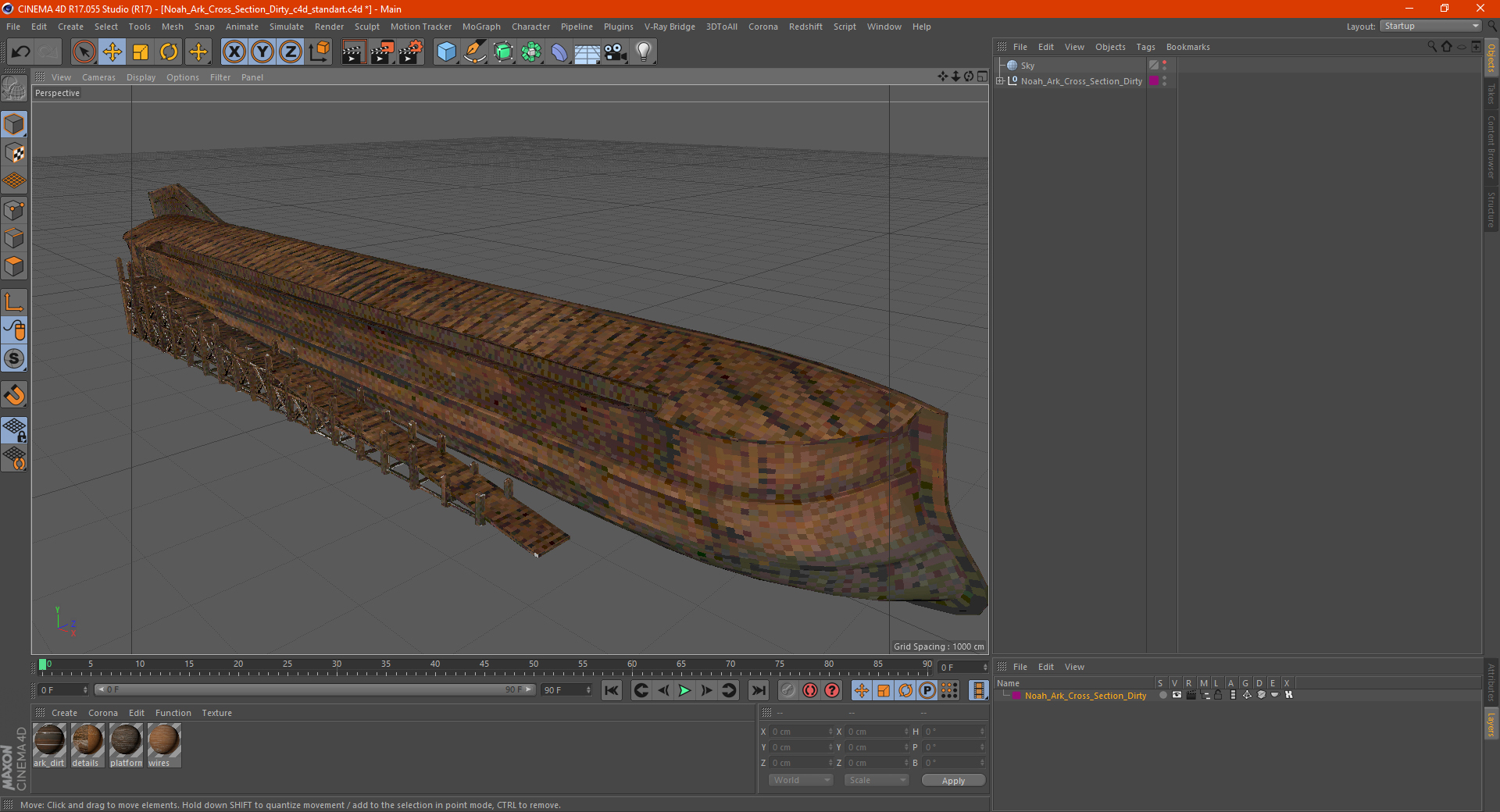Open the MoGraph menu

tap(481, 27)
